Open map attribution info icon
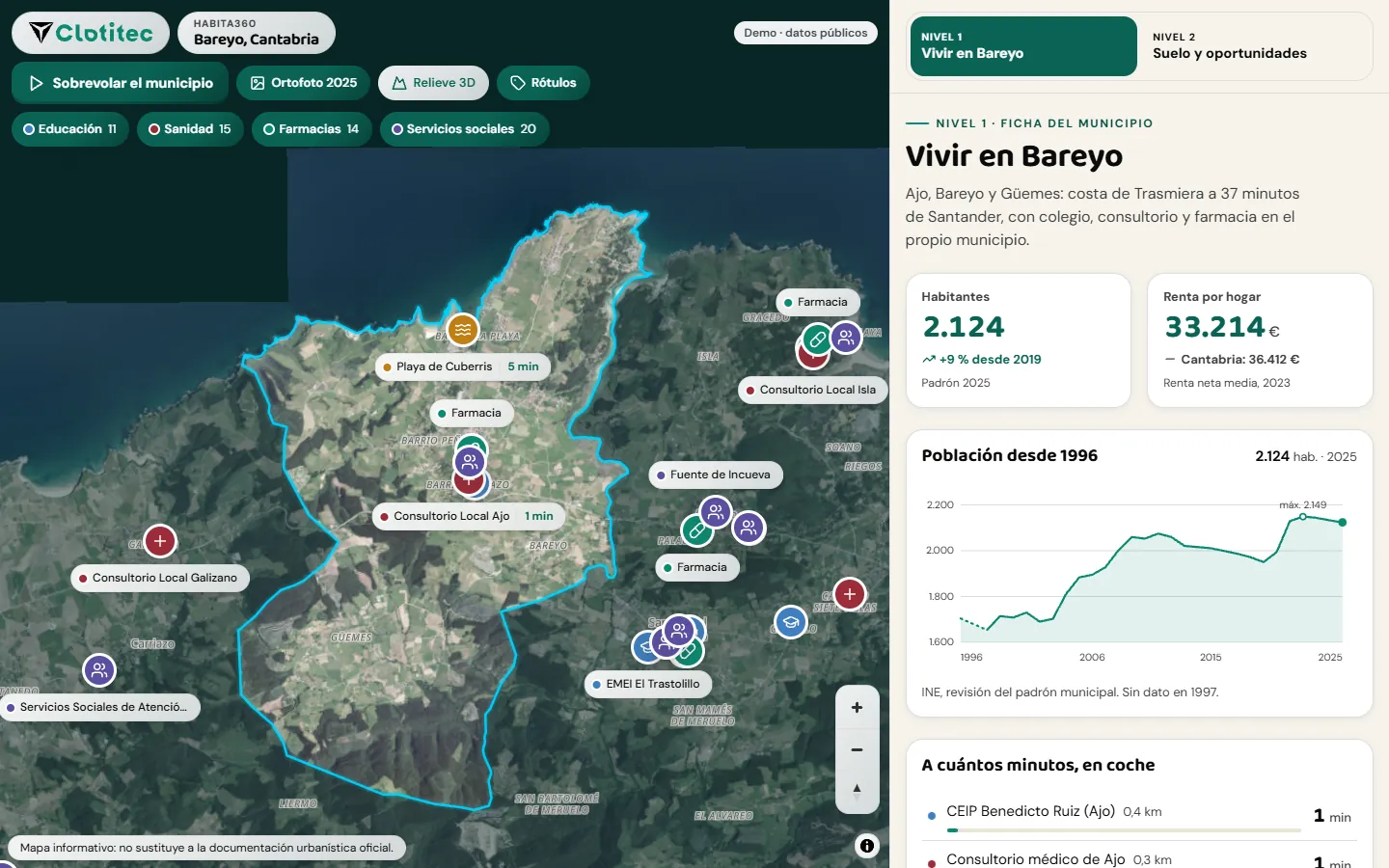Screen dimensions: 1389x868 pos(867,846)
